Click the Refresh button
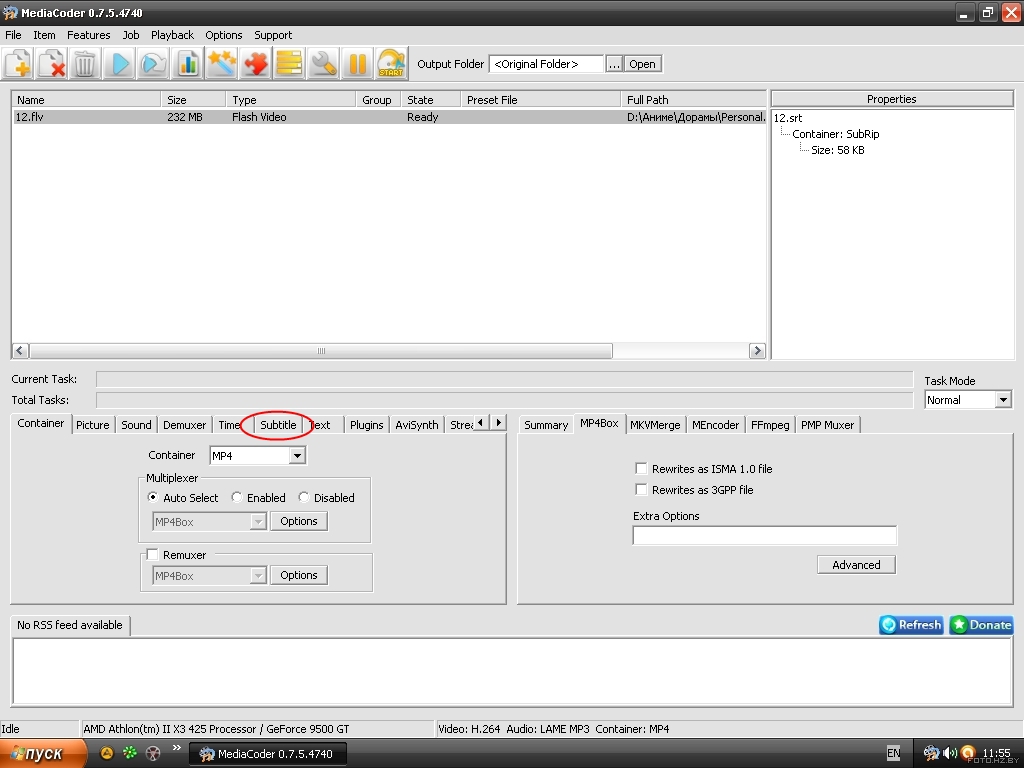The height and width of the screenshot is (768, 1024). click(911, 625)
